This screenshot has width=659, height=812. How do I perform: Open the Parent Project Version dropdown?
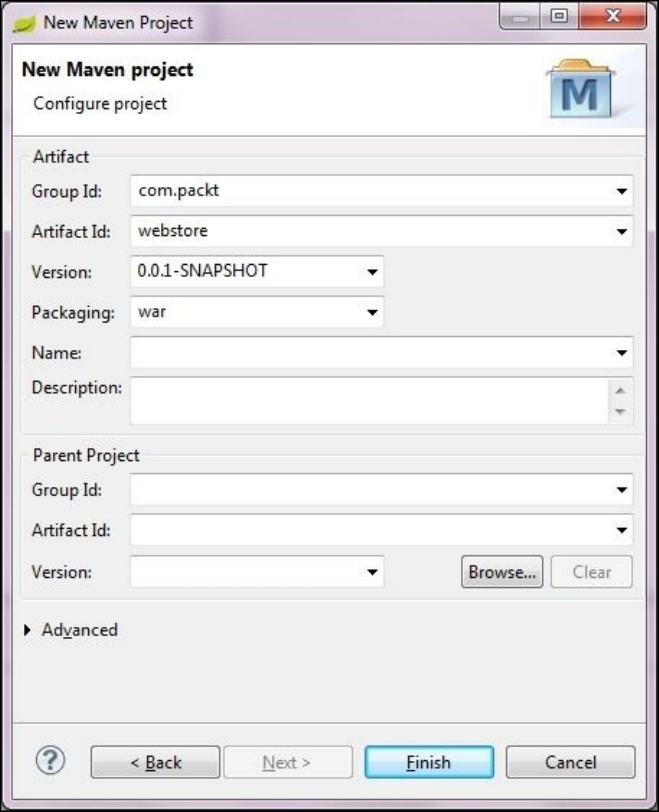(372, 573)
